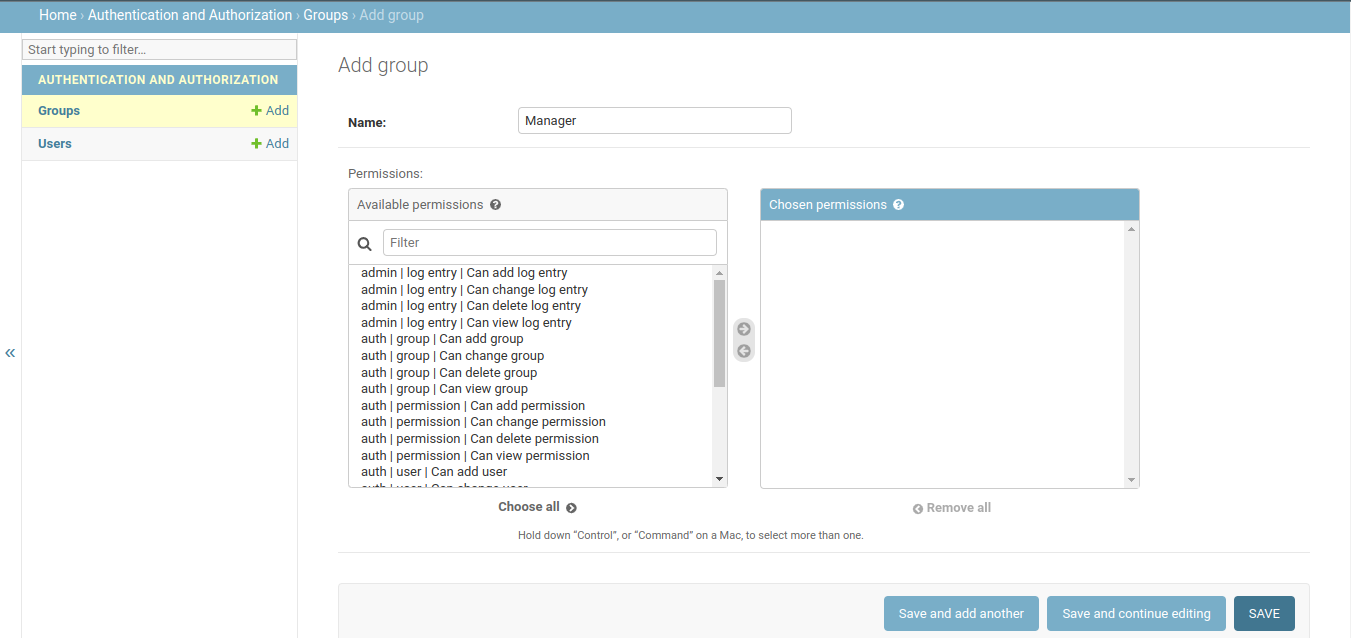This screenshot has height=638, width=1351.
Task: Click the available permissions list scrollbar thumb
Action: (719, 332)
